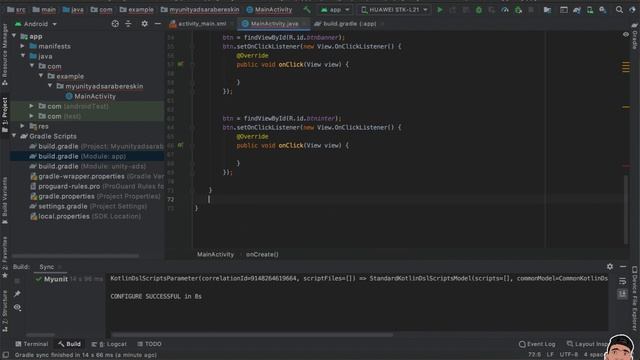Collapse the app module tree node
Viewport: 640px width, 360px height.
coord(14,36)
